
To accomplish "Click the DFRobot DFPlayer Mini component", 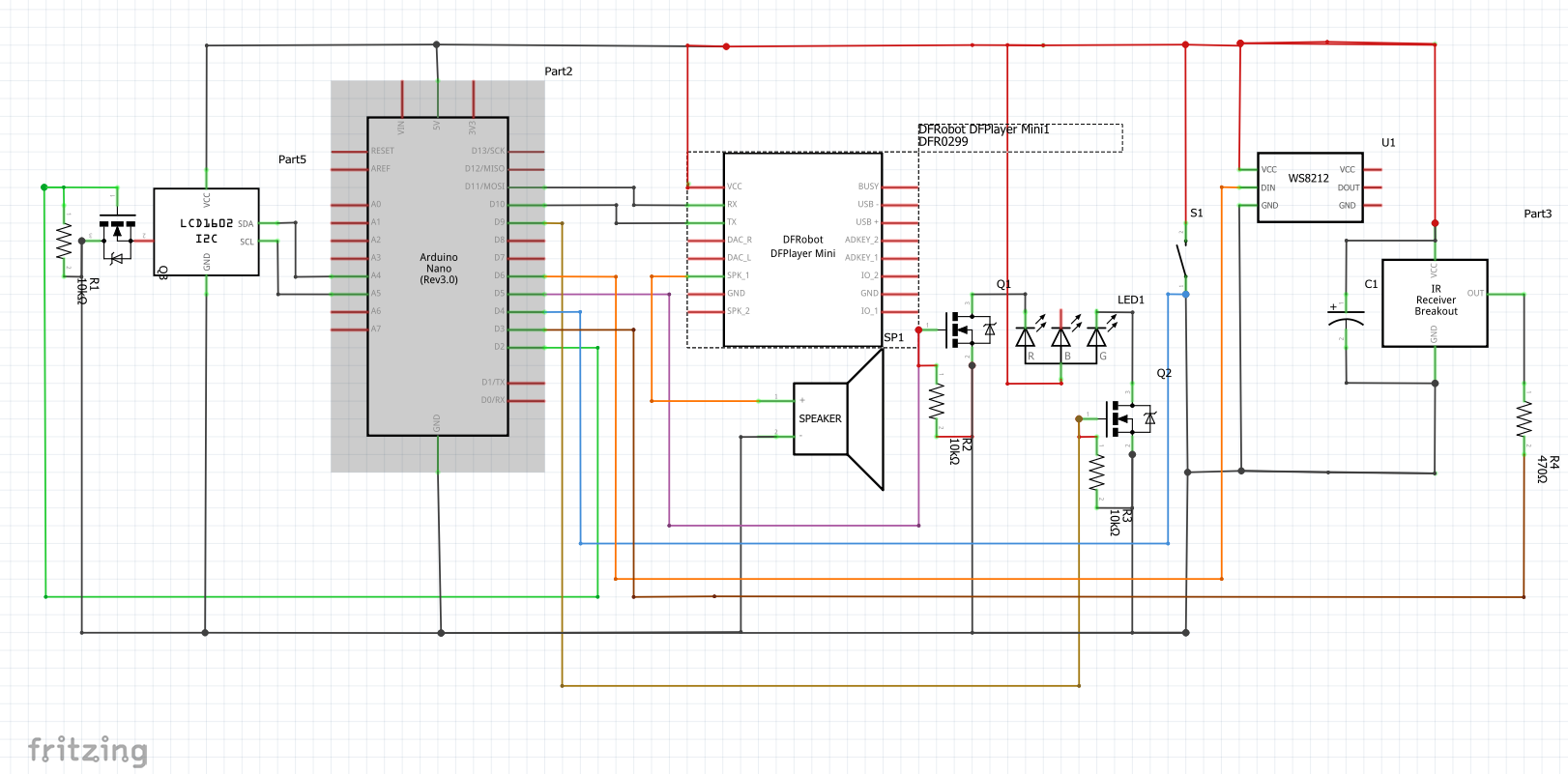I will pos(803,249).
